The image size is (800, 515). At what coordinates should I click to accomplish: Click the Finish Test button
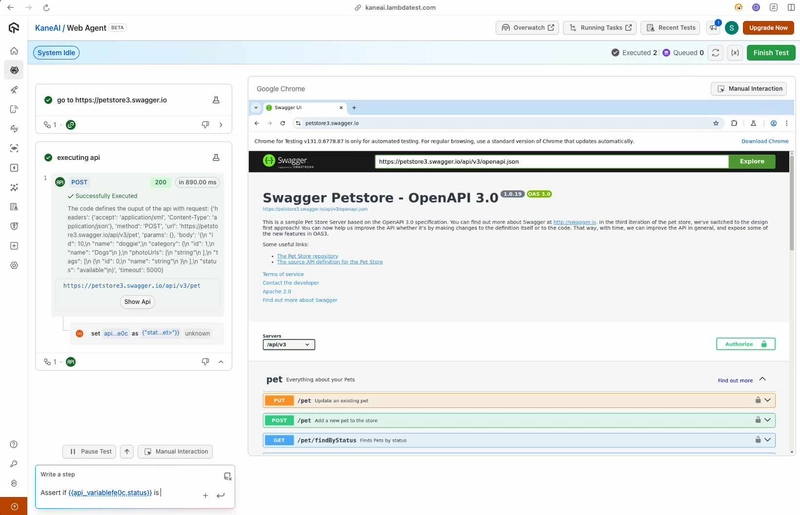771,53
